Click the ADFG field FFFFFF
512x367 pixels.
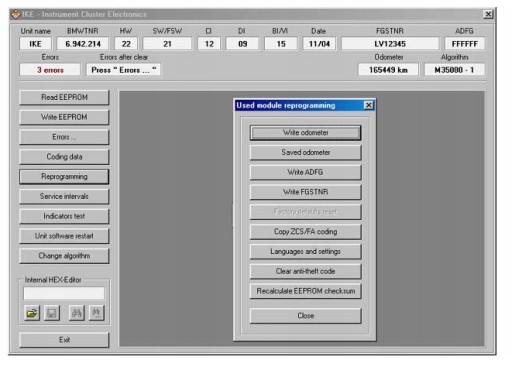(x=465, y=44)
